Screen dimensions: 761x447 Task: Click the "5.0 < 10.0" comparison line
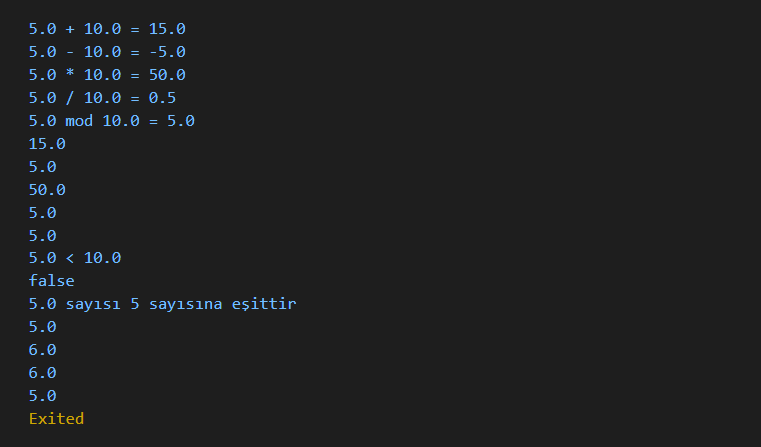pos(75,258)
